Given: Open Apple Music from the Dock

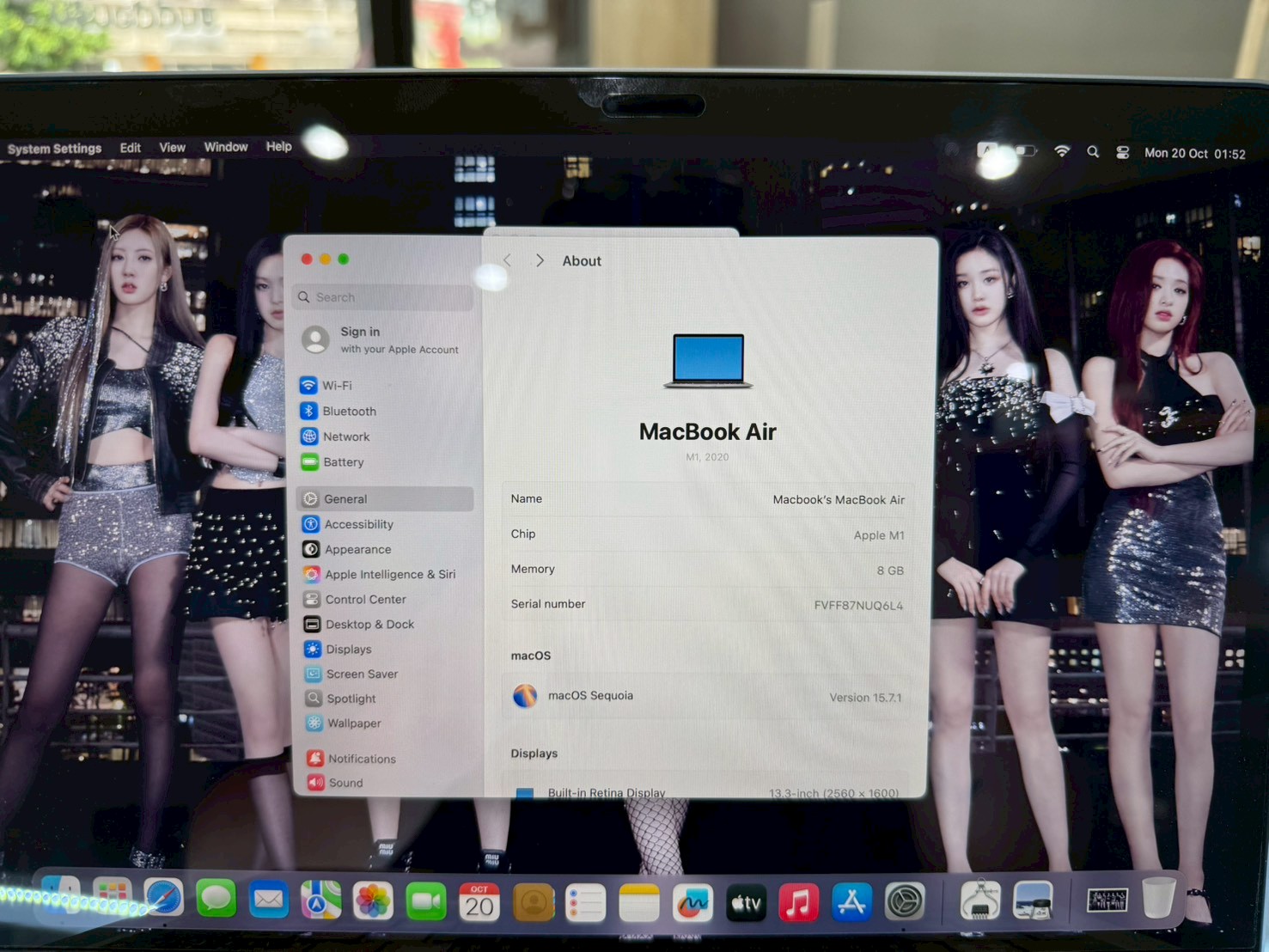Looking at the screenshot, I should pos(798,902).
